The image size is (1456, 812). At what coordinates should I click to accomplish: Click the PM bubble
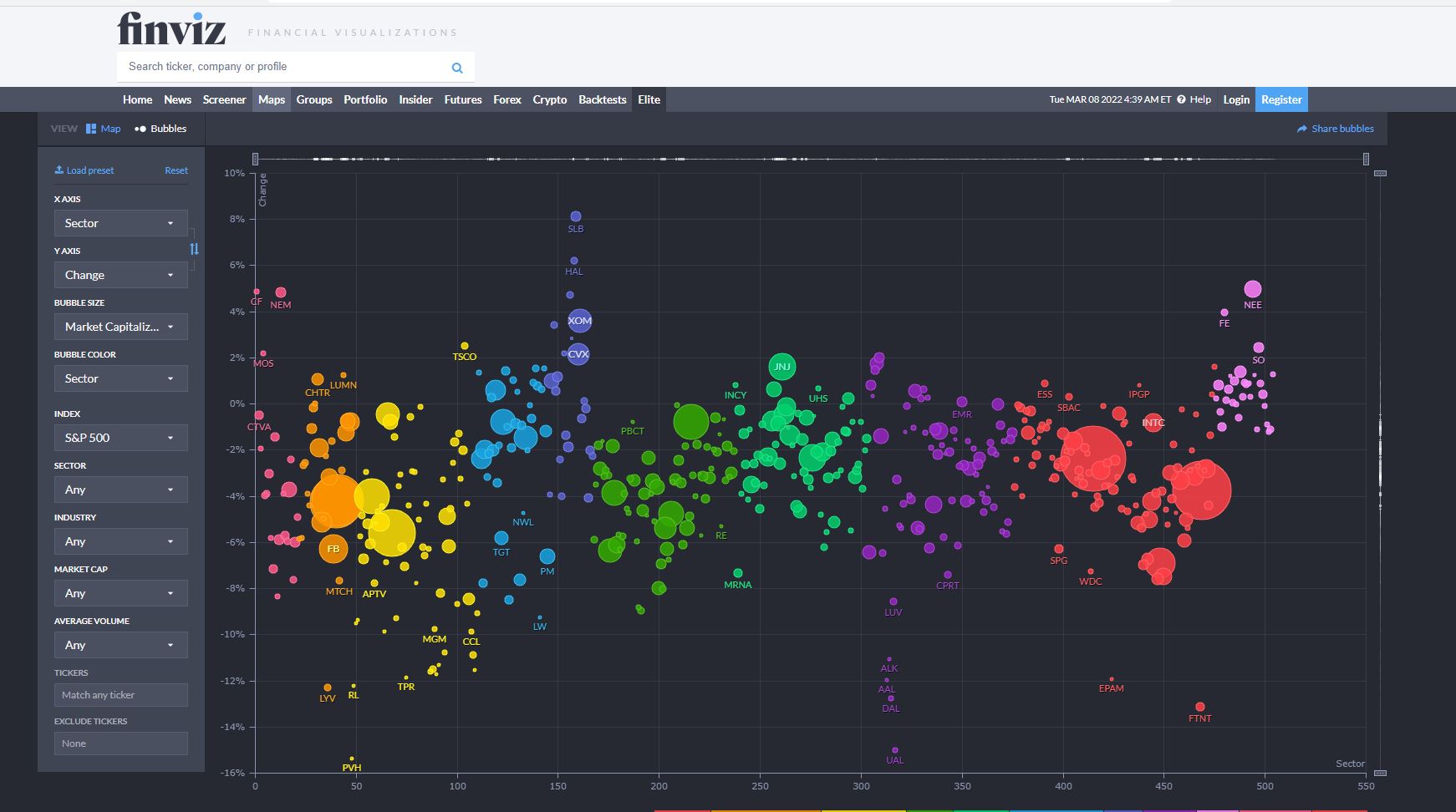547,556
